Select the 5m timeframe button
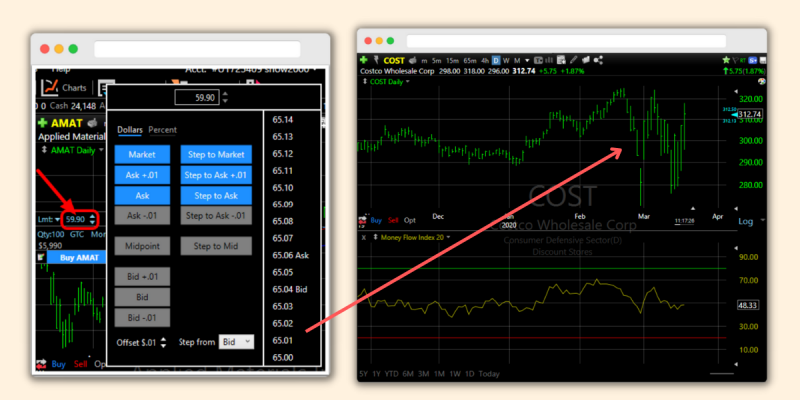 (437, 60)
